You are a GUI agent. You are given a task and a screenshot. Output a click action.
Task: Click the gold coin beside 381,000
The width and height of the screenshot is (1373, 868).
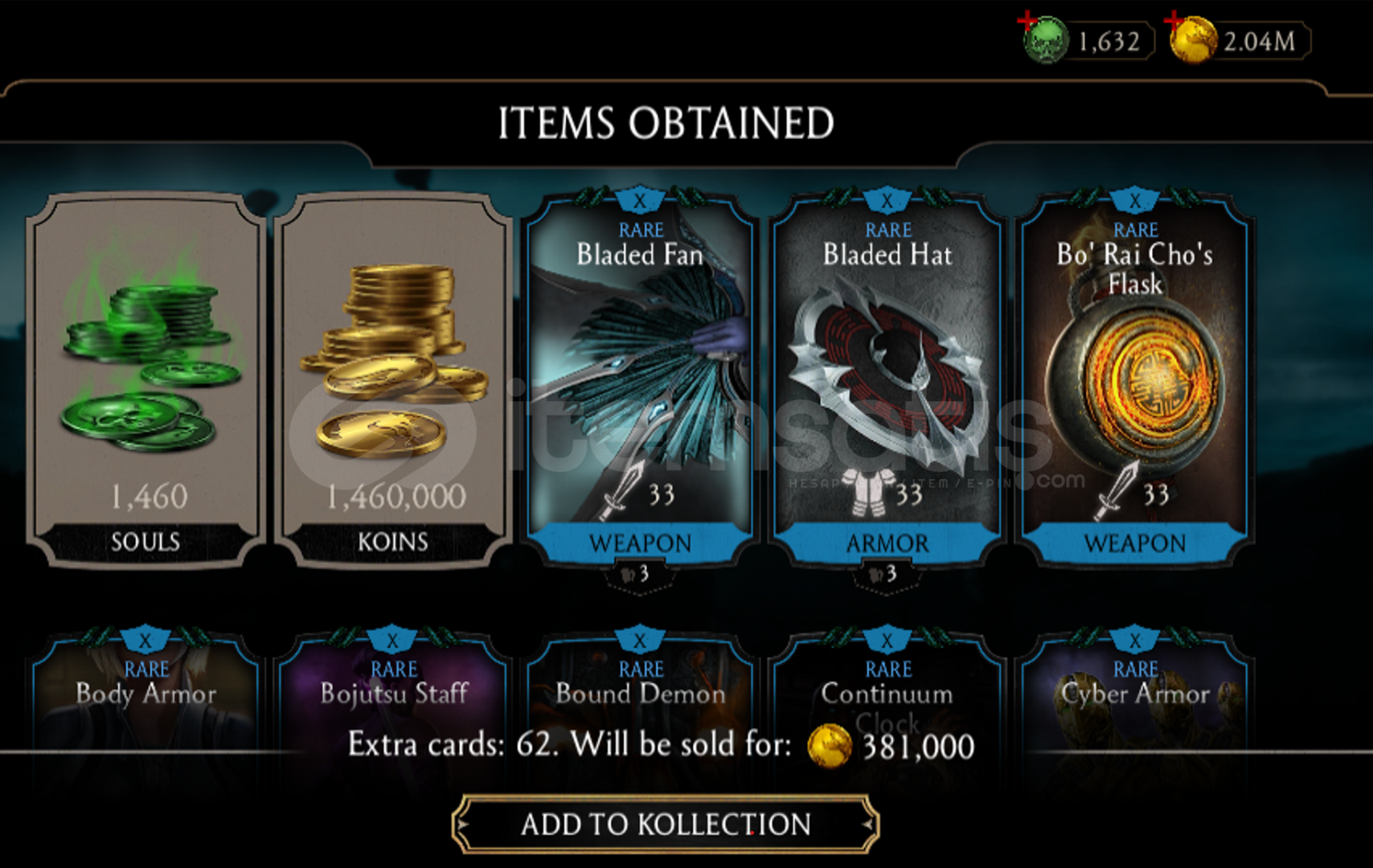pos(829,745)
